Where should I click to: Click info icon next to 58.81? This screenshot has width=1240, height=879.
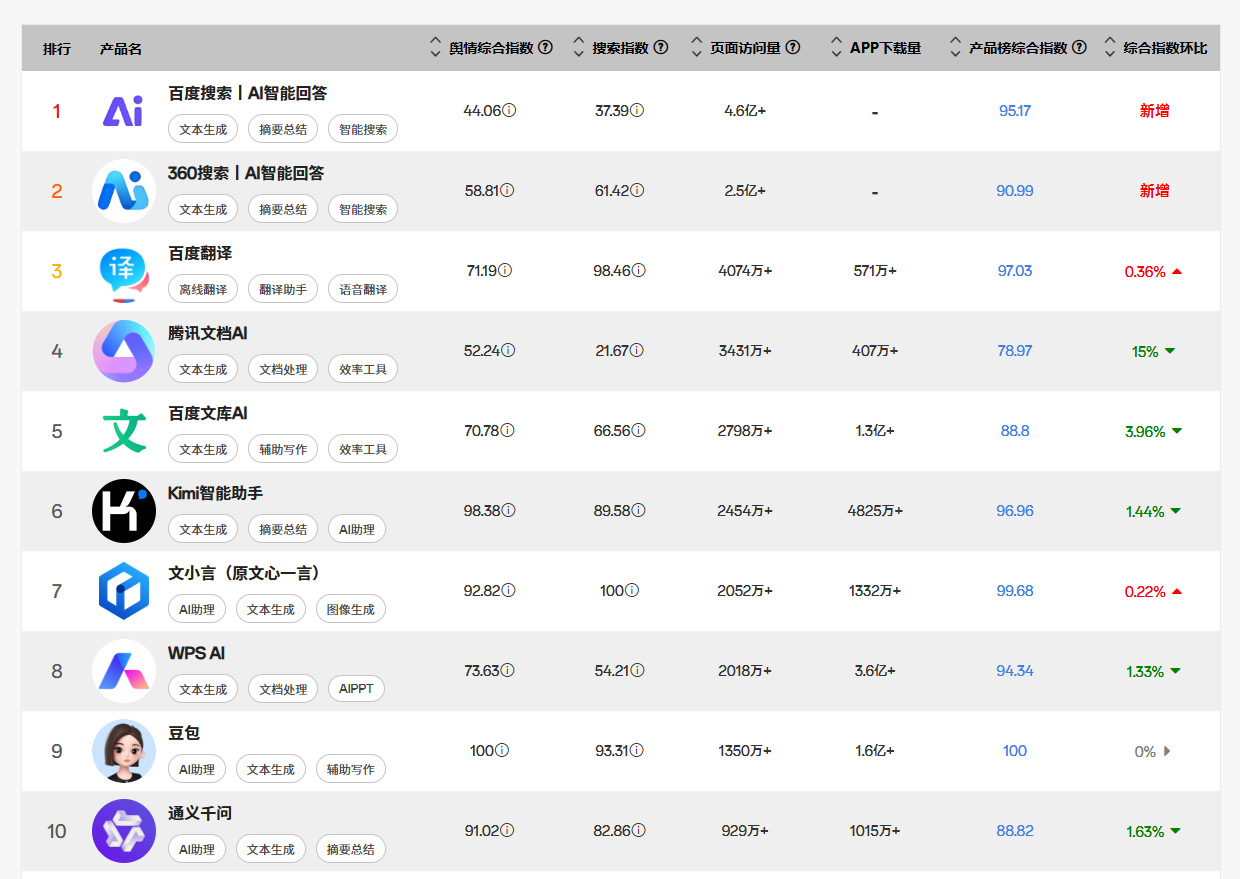click(x=507, y=191)
